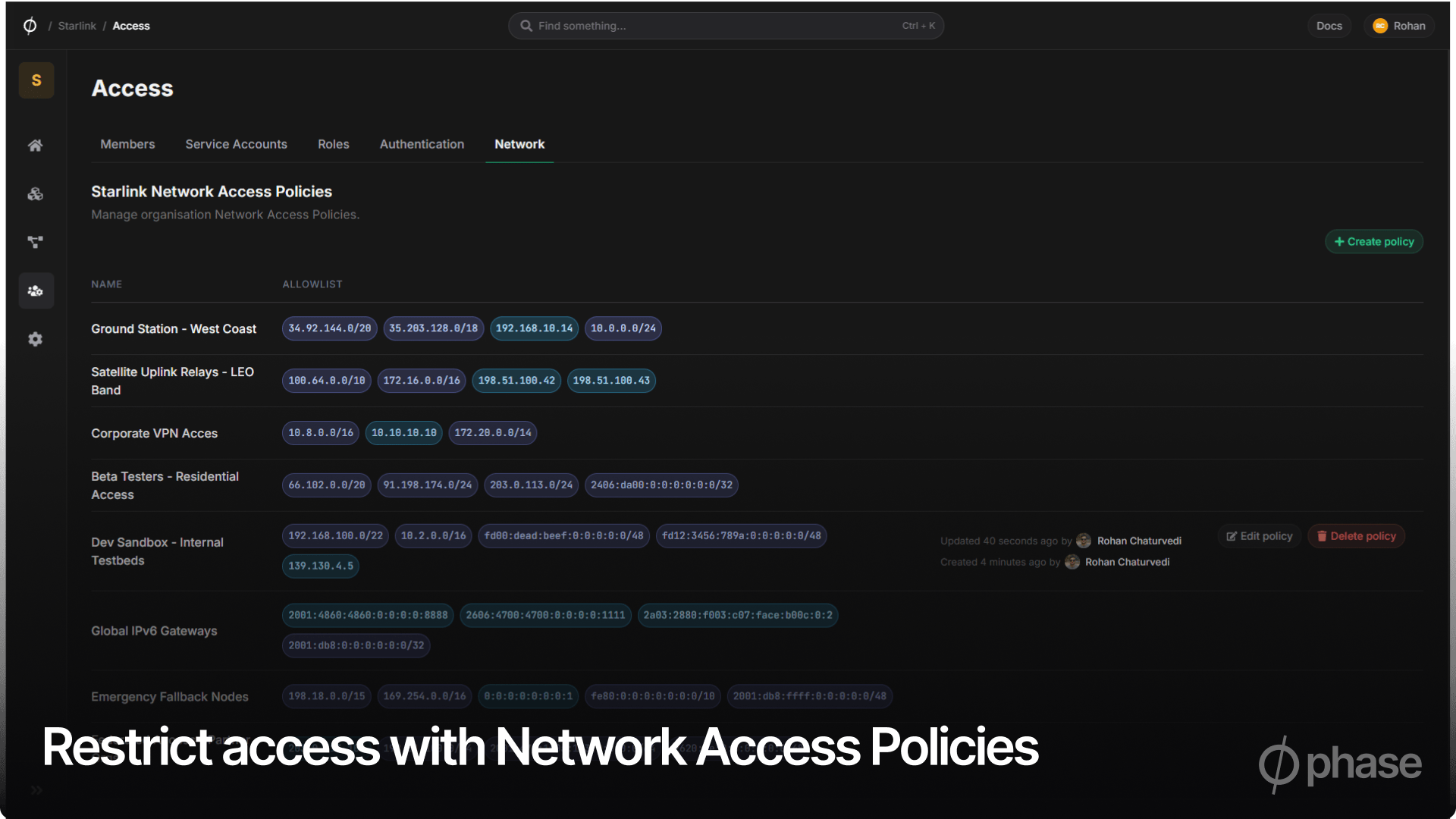Click the 91.198.174.0/24 allowlist chip
Image resolution: width=1456 pixels, height=819 pixels.
pos(428,485)
